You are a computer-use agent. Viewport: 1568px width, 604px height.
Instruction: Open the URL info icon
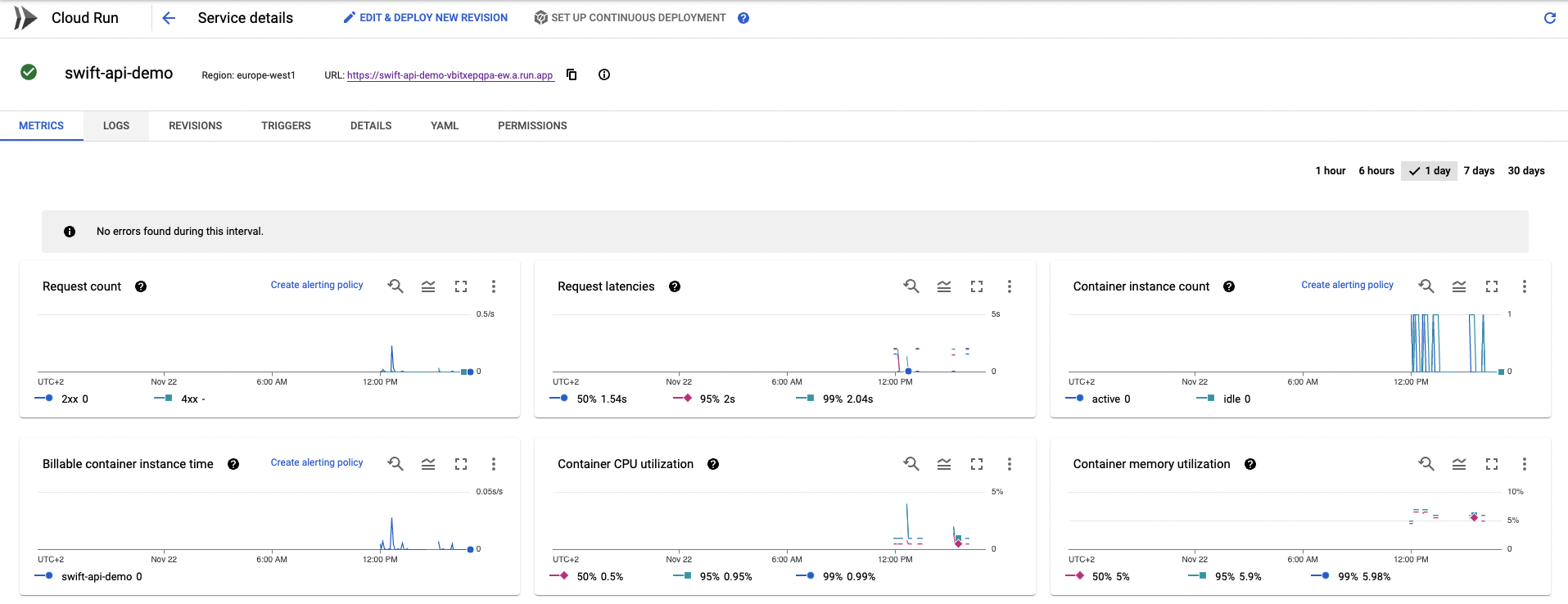click(604, 74)
